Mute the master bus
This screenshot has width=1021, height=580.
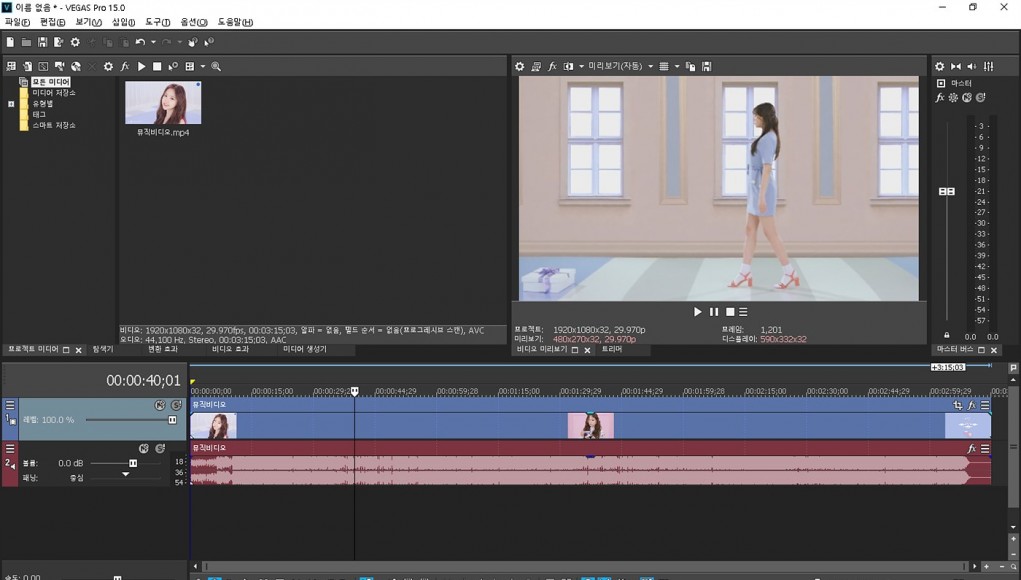[967, 98]
